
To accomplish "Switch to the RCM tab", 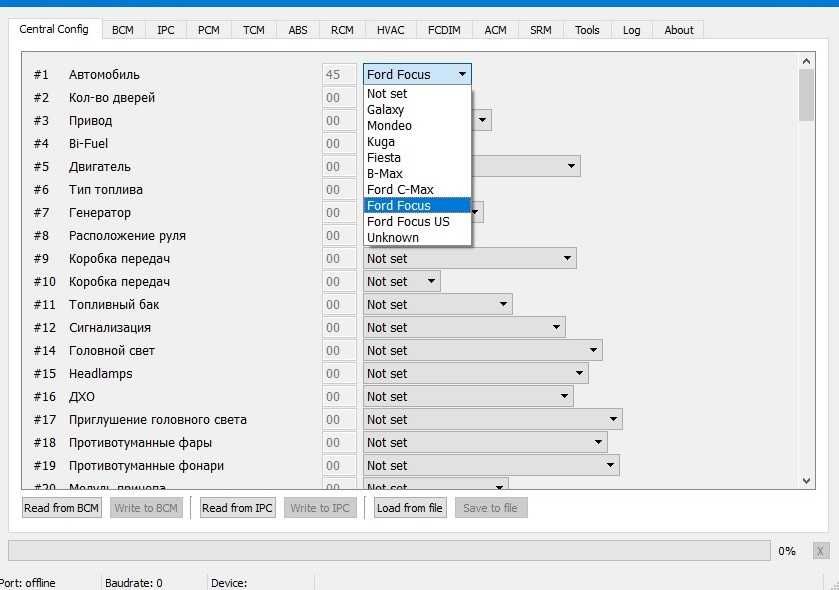I will (x=342, y=30).
